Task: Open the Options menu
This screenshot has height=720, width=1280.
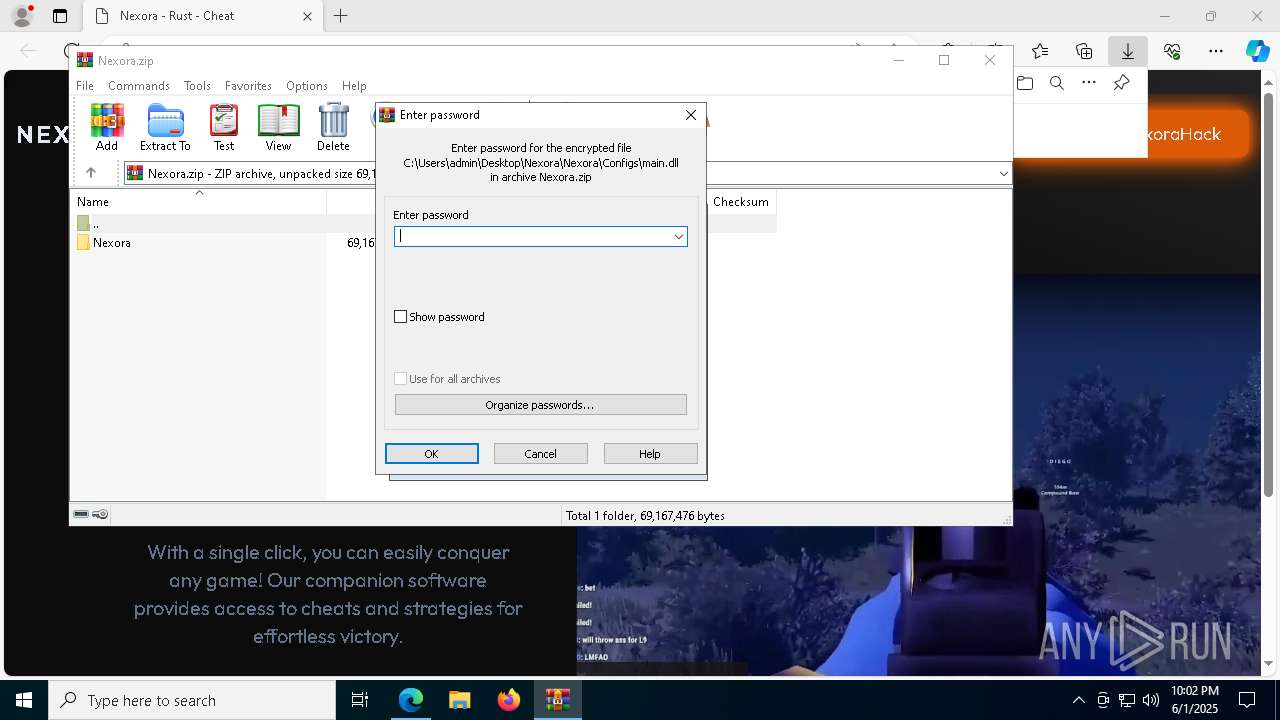Action: (307, 86)
